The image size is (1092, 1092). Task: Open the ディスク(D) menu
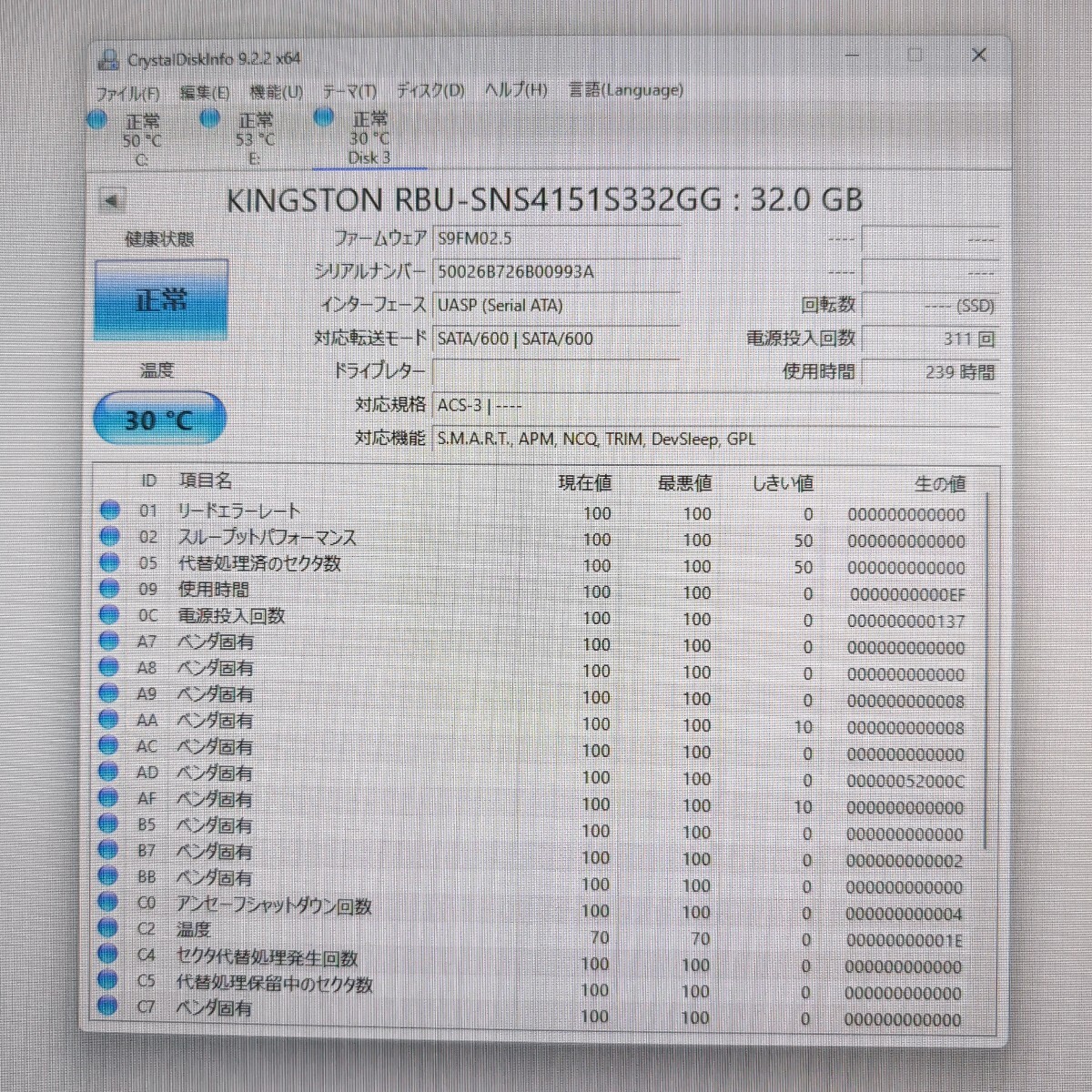(430, 90)
